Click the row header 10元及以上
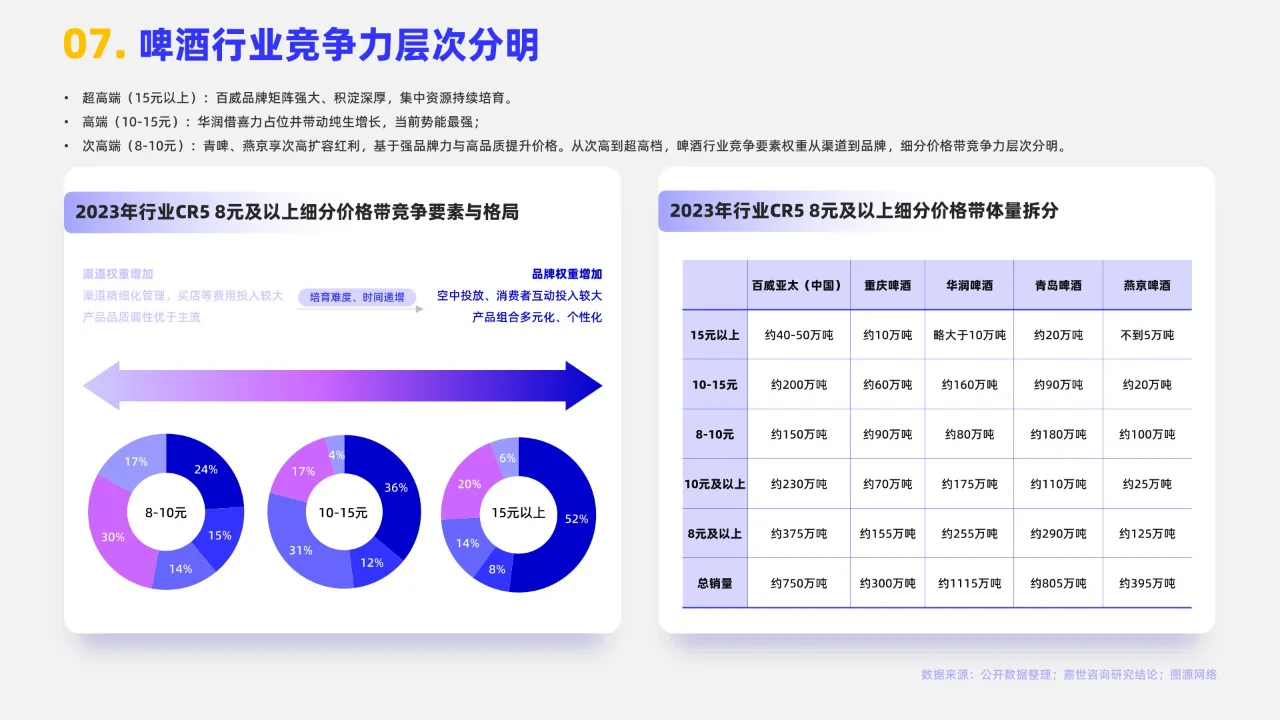The height and width of the screenshot is (720, 1280). (715, 484)
